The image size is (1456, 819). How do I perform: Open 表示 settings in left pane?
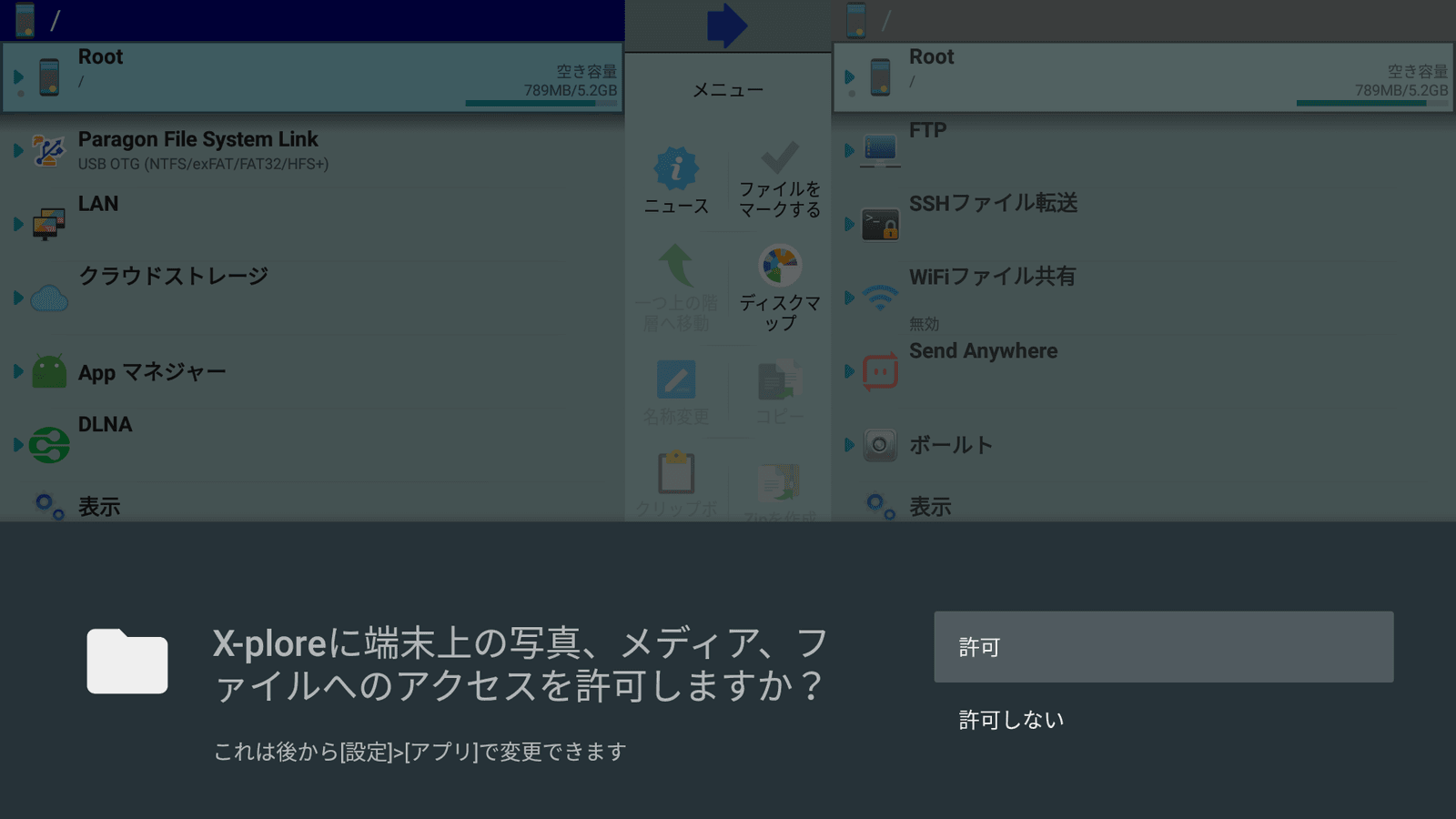tap(98, 507)
